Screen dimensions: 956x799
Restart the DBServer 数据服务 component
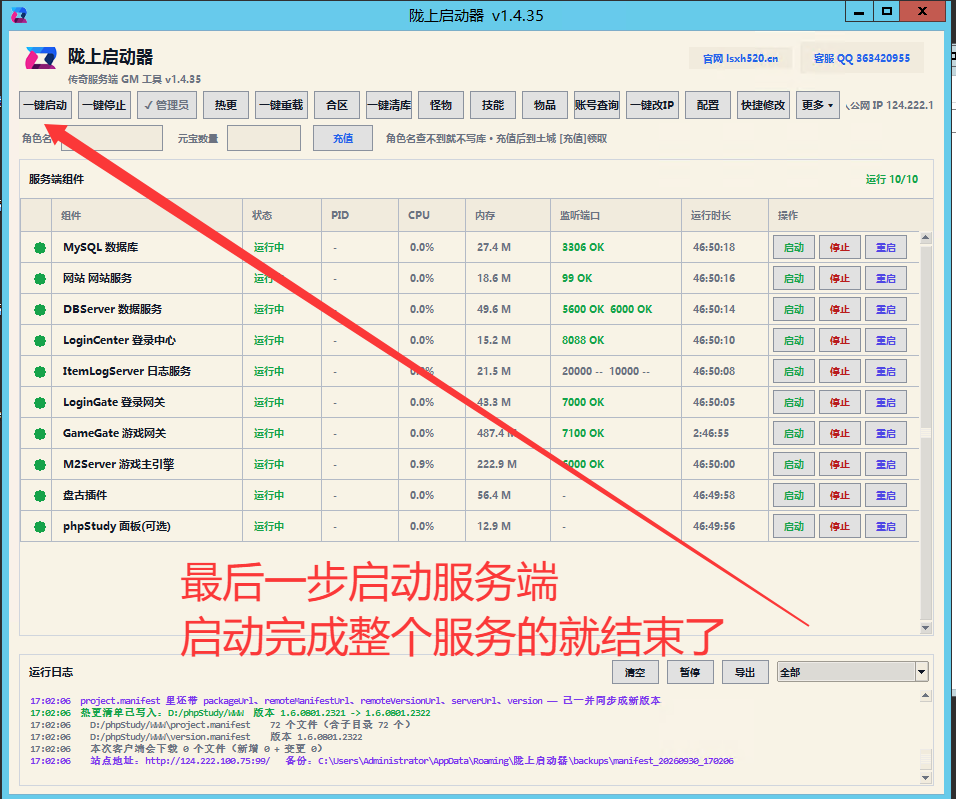[885, 309]
